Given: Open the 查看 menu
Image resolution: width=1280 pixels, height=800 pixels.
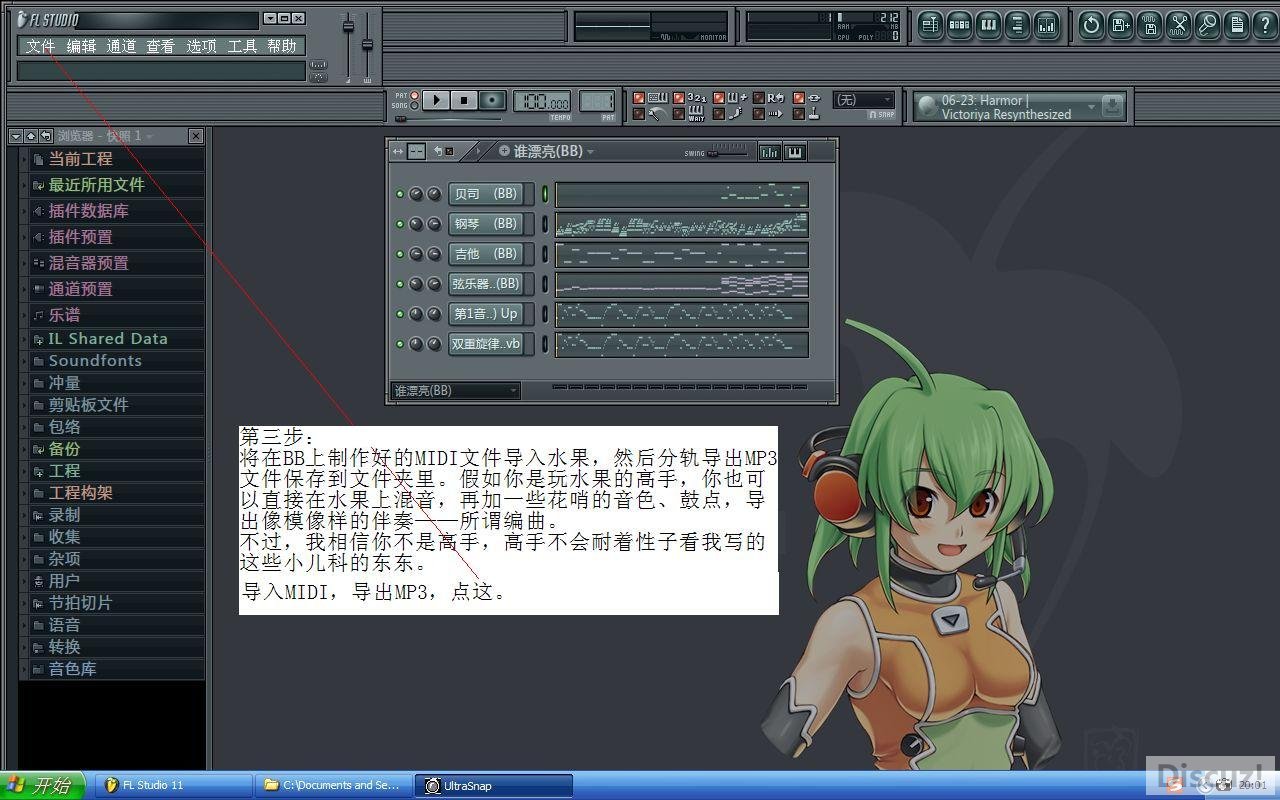Looking at the screenshot, I should click(160, 46).
